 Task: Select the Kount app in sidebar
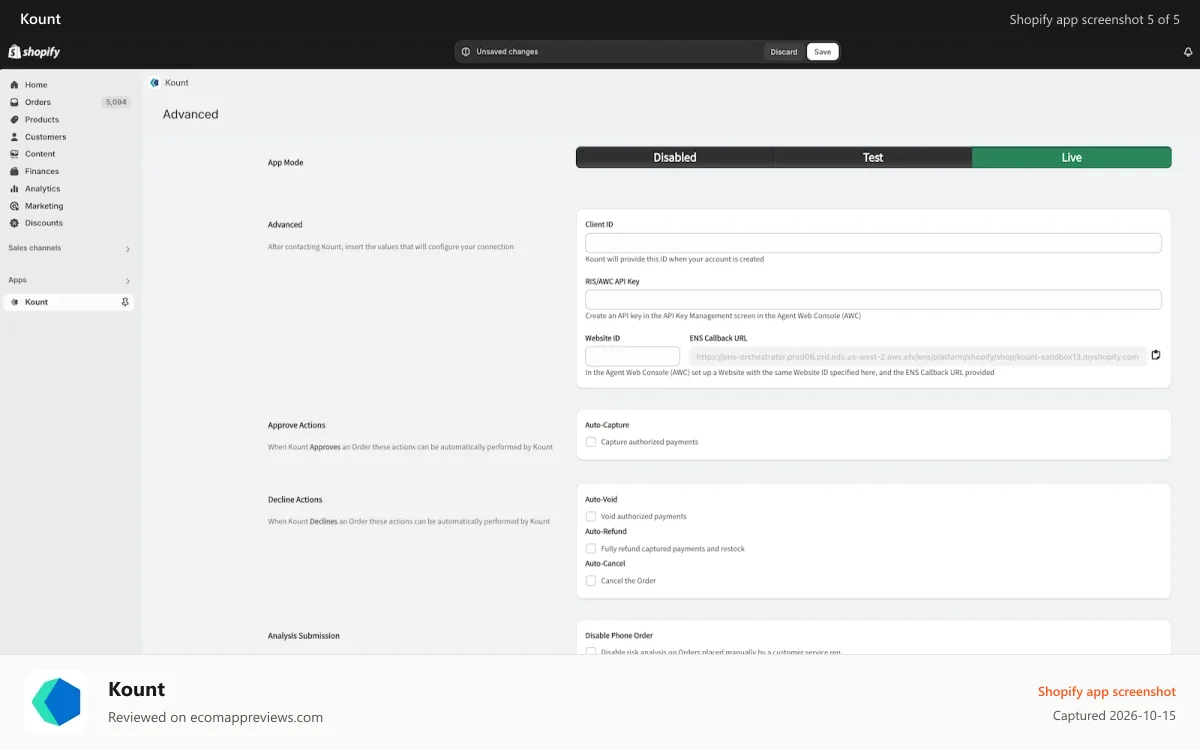[x=69, y=302]
